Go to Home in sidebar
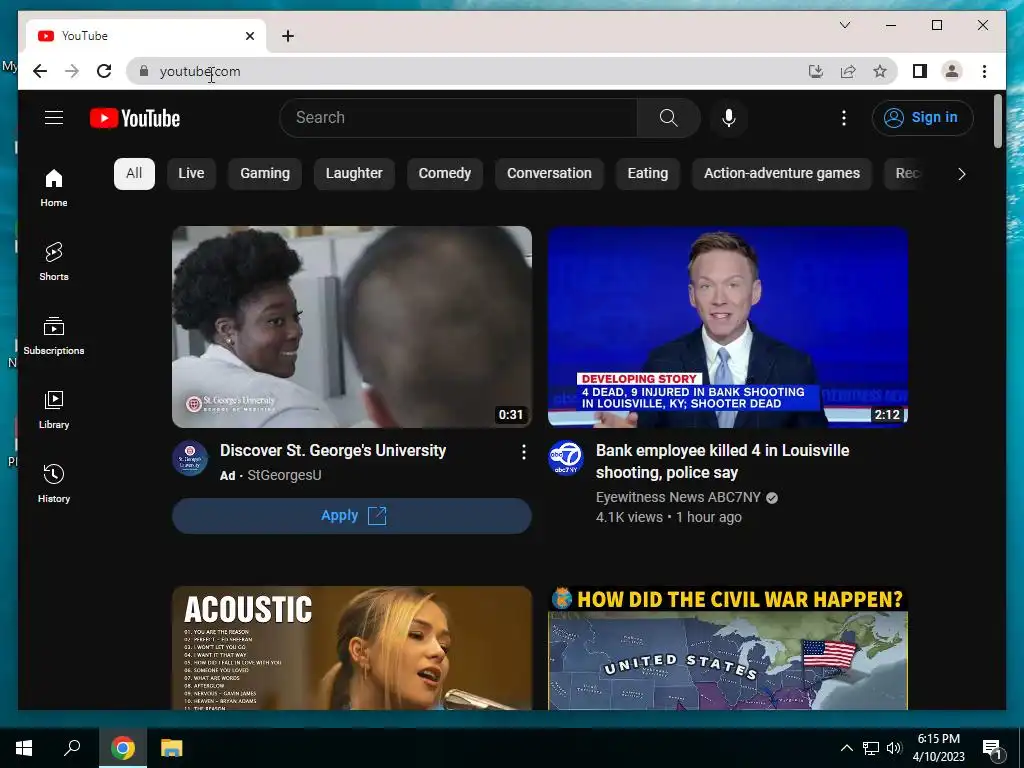The width and height of the screenshot is (1024, 768). 54,188
